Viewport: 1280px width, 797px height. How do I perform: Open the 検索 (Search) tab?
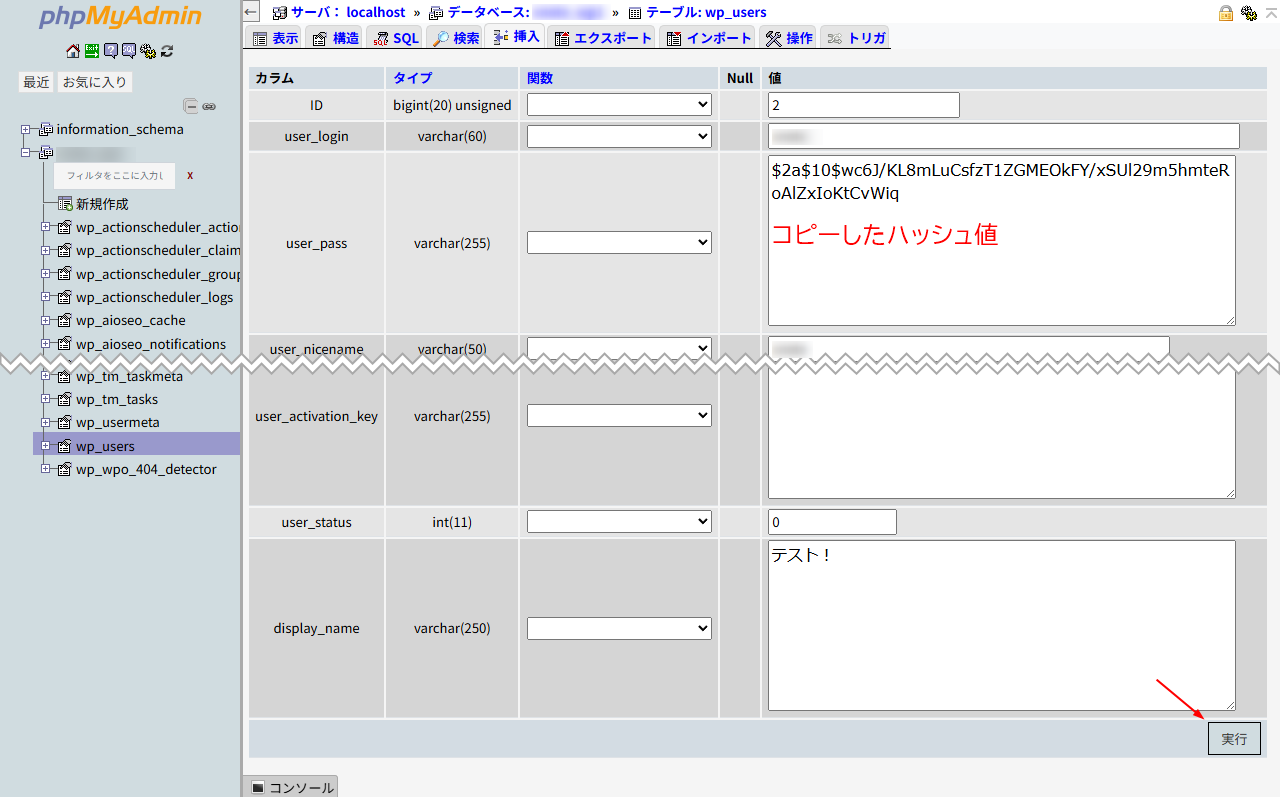[455, 38]
